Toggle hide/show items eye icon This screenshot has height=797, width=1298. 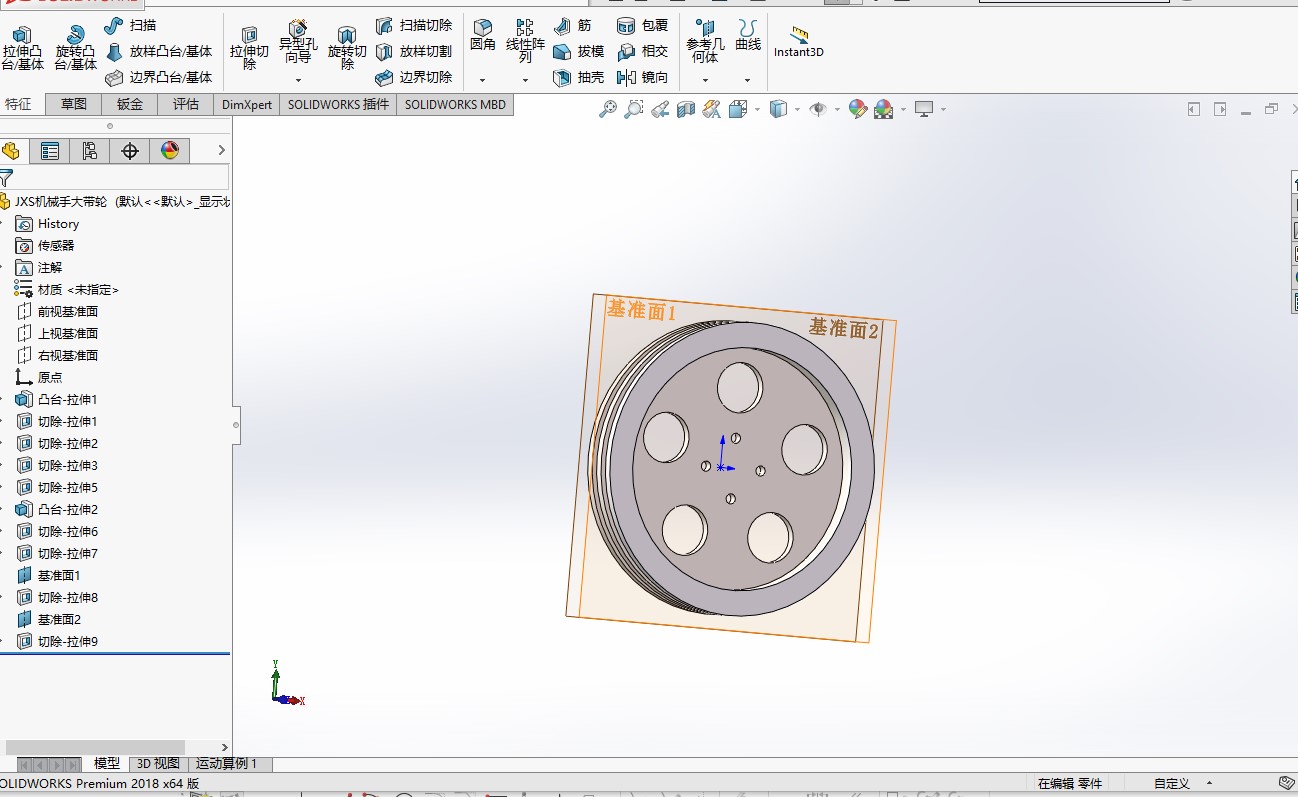818,110
